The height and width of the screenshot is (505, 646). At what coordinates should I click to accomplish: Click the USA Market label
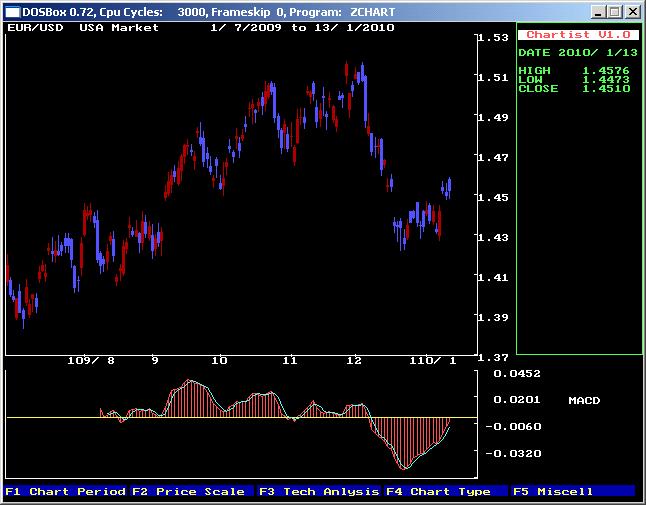coord(119,28)
